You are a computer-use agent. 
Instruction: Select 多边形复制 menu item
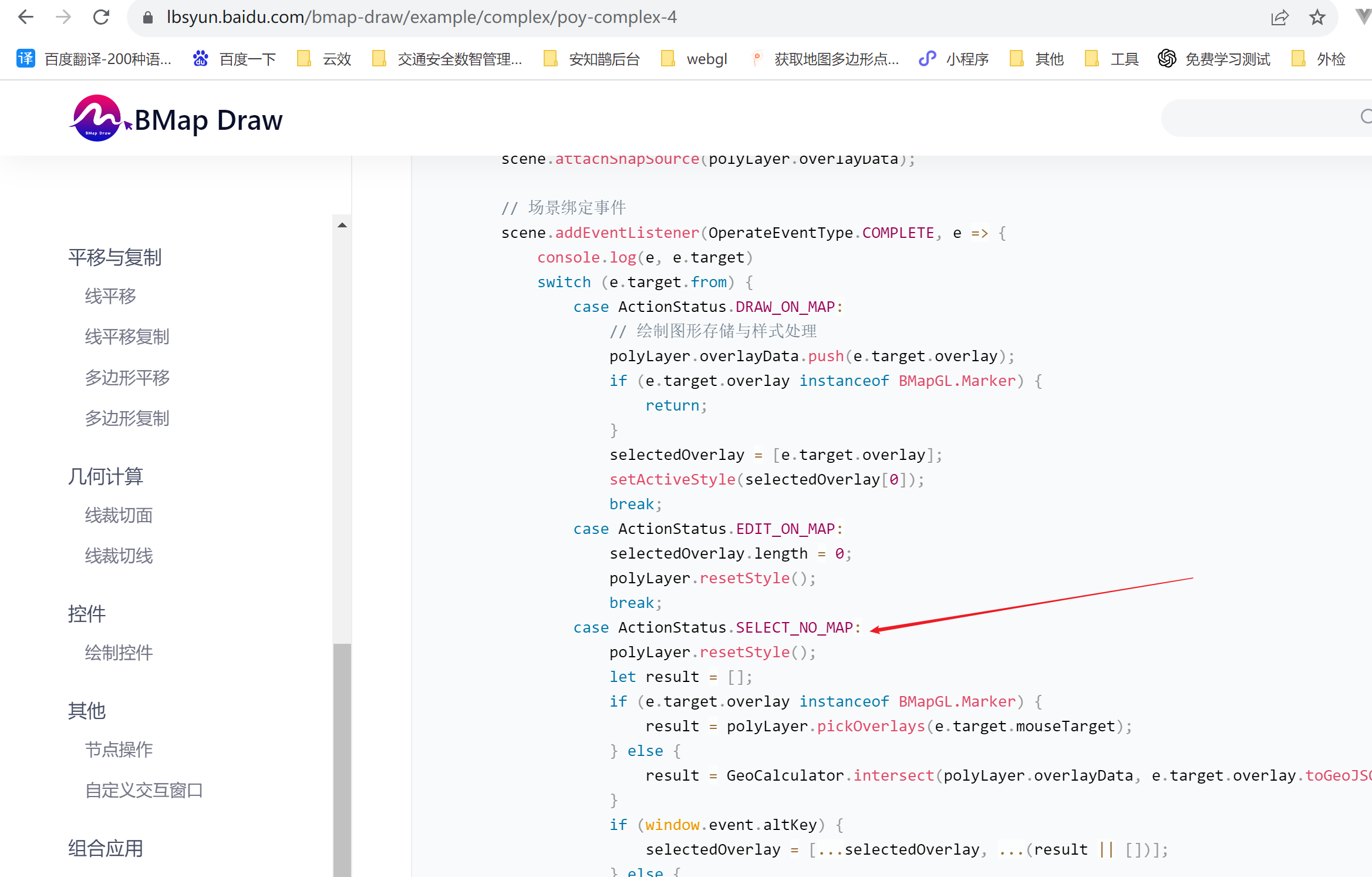127,418
